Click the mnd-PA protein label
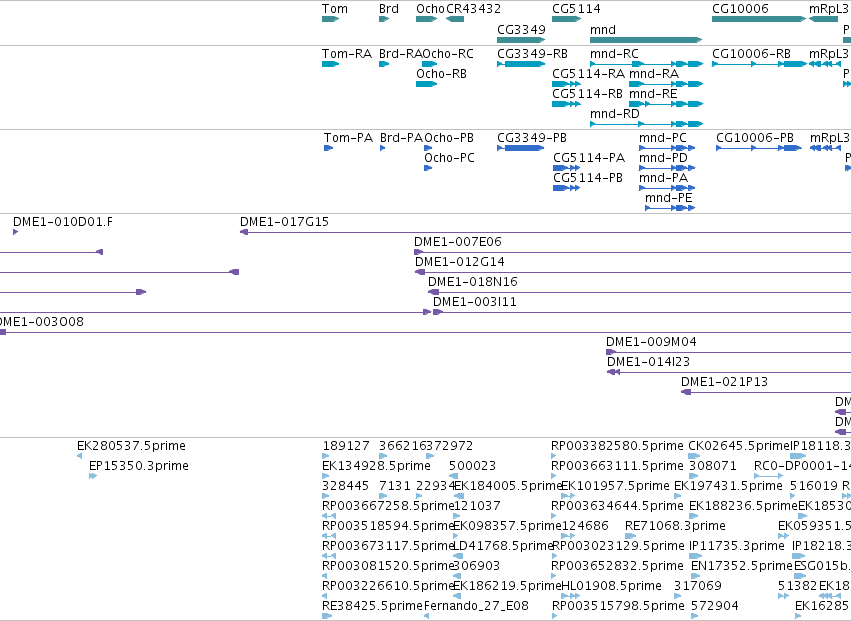Image resolution: width=851 pixels, height=621 pixels. coord(663,178)
